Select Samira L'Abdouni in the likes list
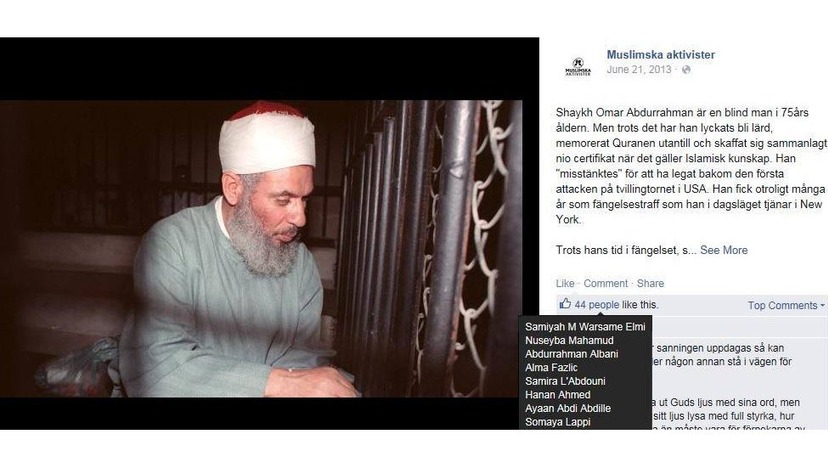 (x=565, y=381)
